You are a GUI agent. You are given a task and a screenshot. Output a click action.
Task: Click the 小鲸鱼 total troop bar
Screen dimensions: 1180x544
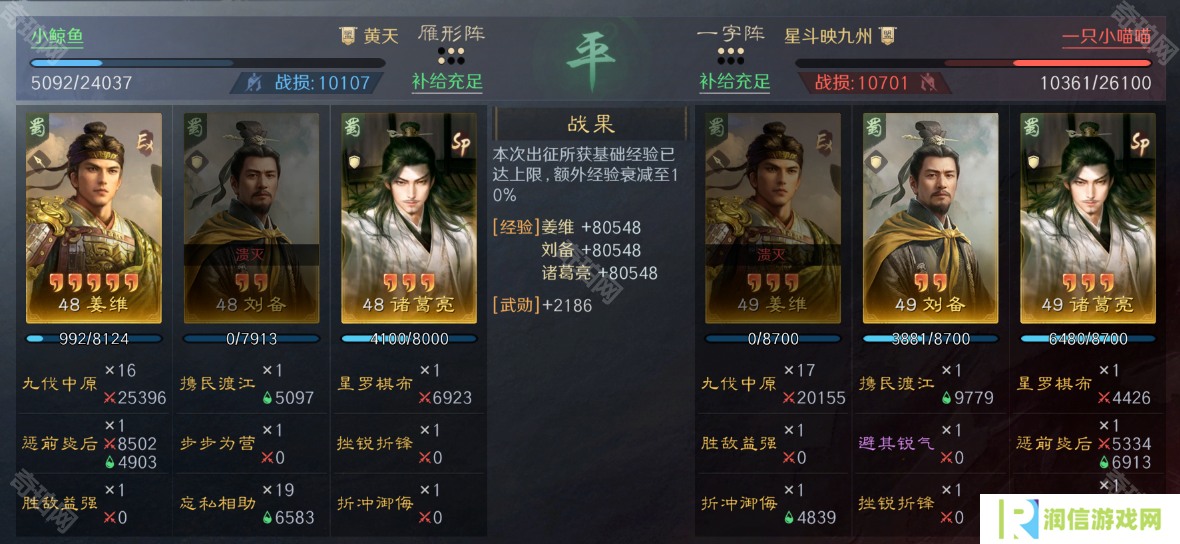[x=208, y=63]
